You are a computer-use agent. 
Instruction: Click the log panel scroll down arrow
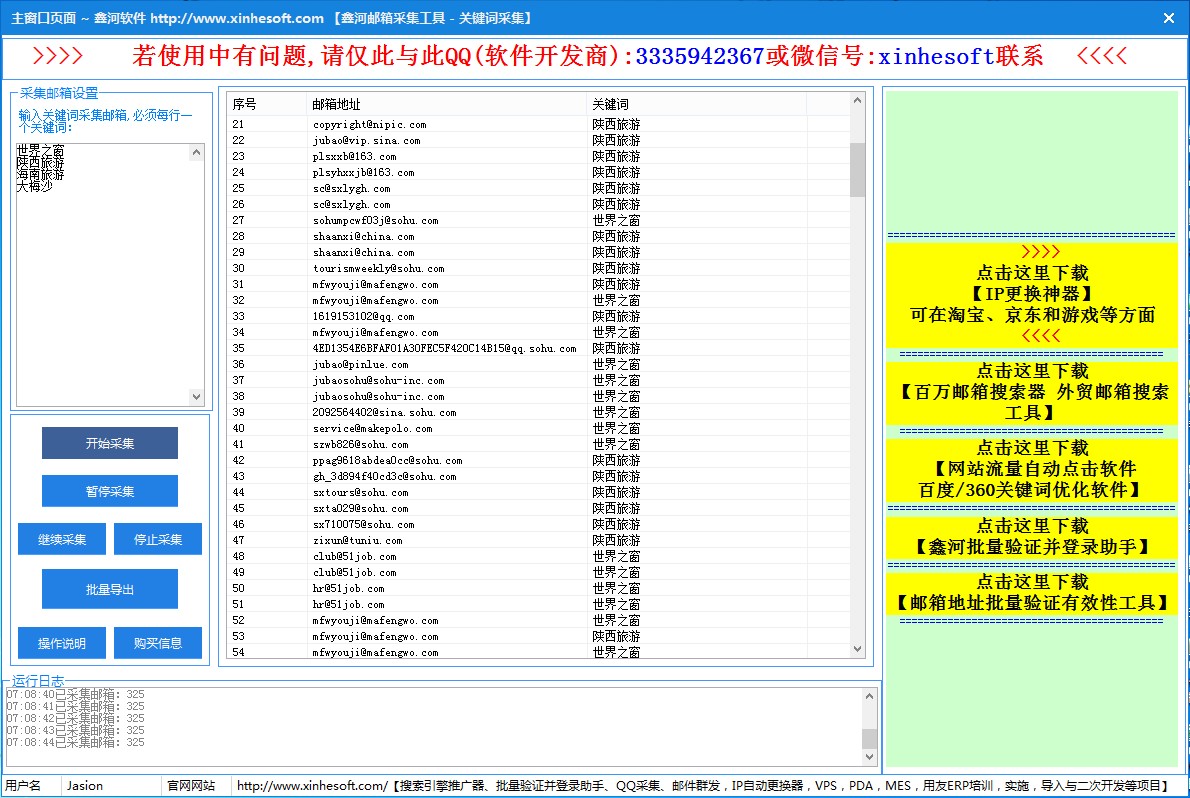coord(870,757)
